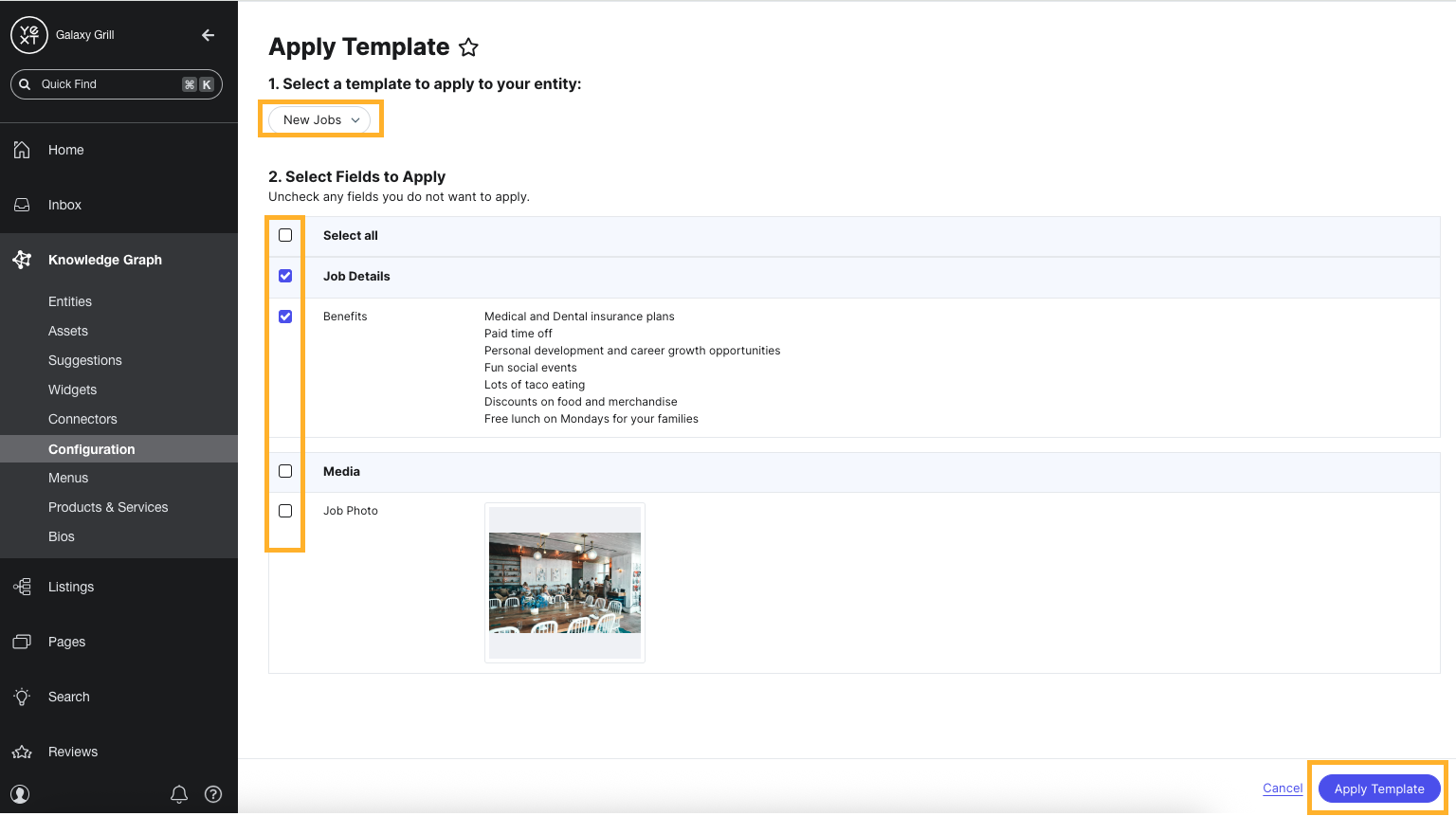
Task: Click the Cancel link
Action: (x=1283, y=788)
